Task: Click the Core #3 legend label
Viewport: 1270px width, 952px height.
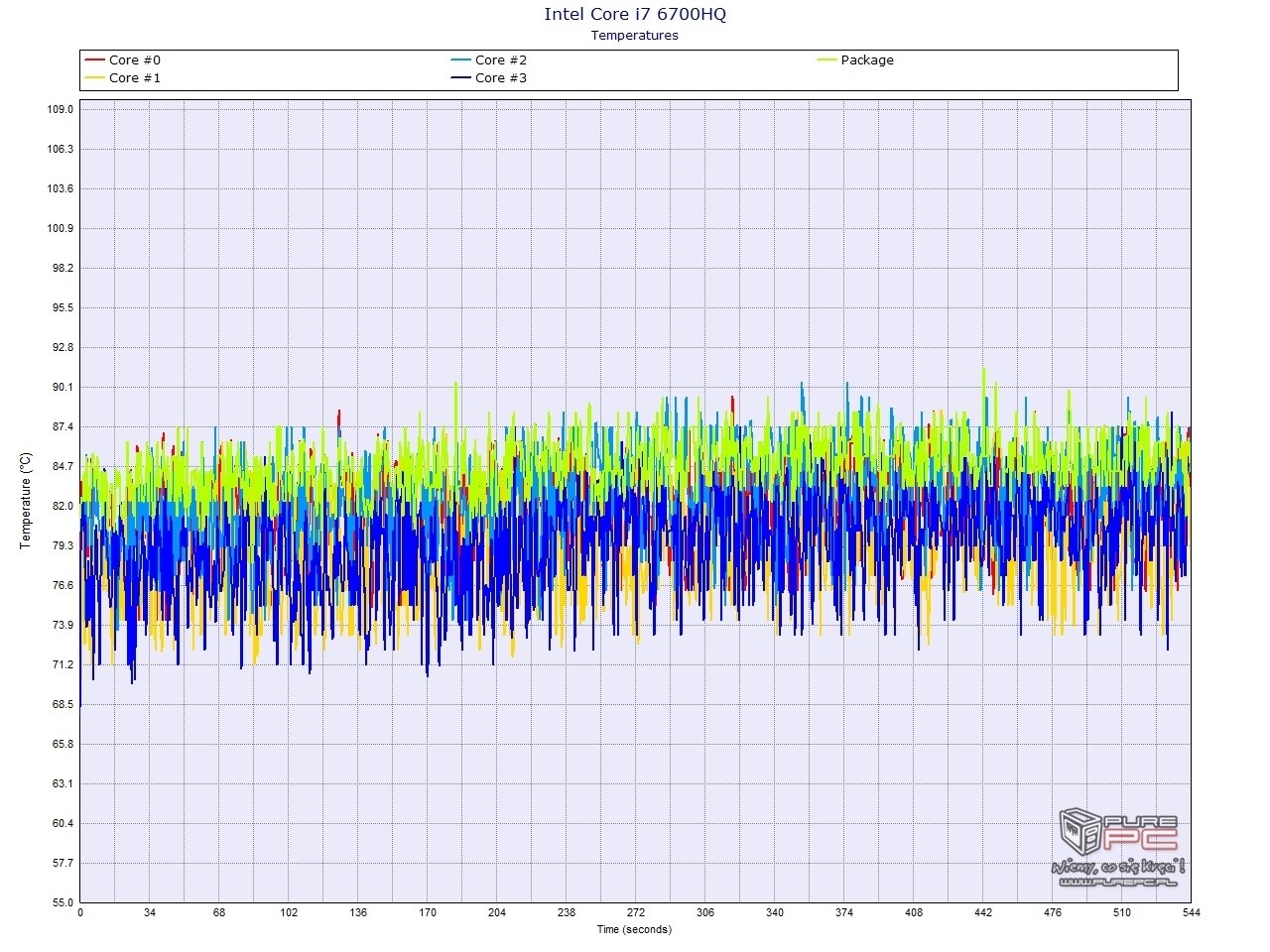Action: pos(500,78)
